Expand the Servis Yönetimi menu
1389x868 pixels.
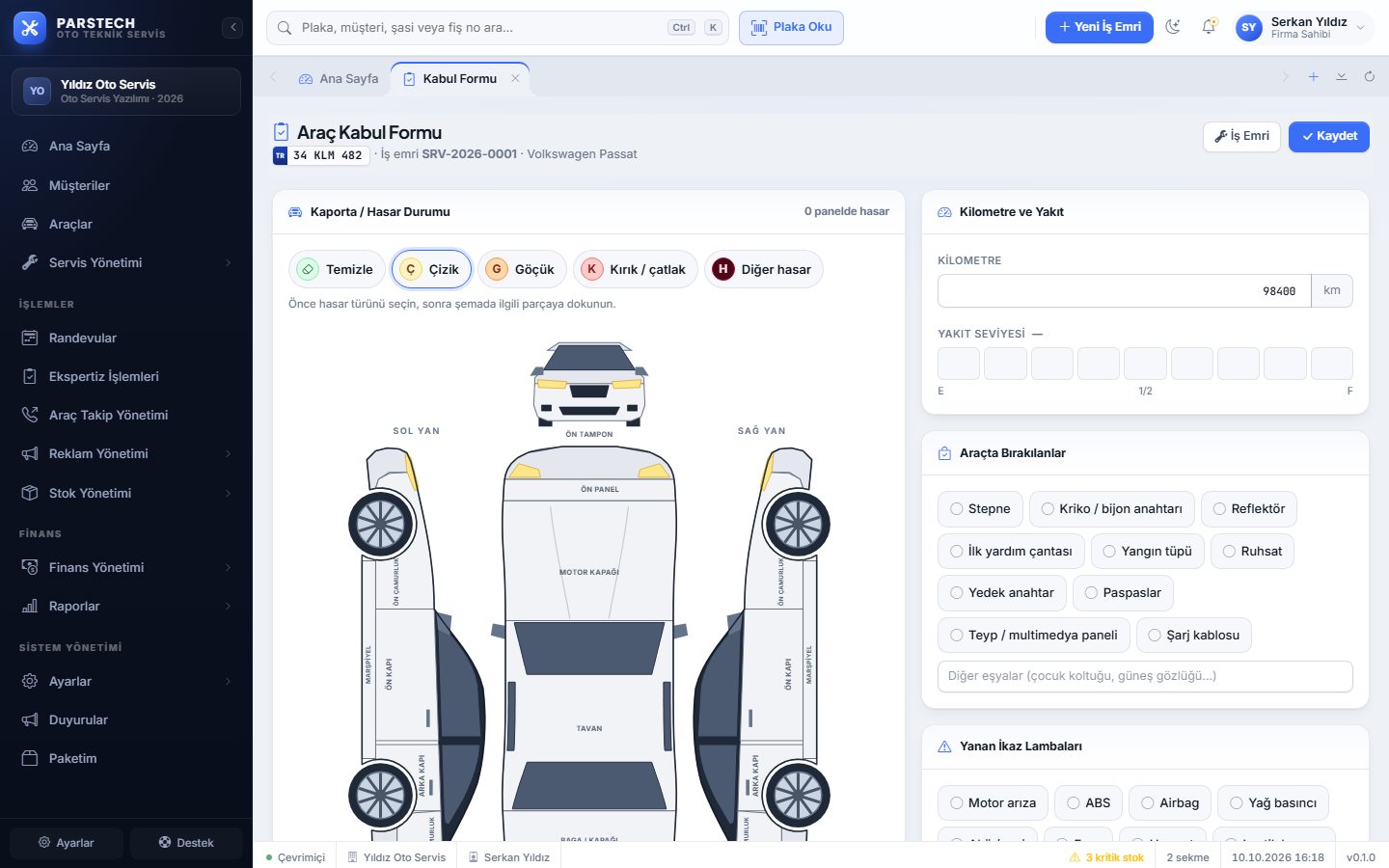point(126,262)
